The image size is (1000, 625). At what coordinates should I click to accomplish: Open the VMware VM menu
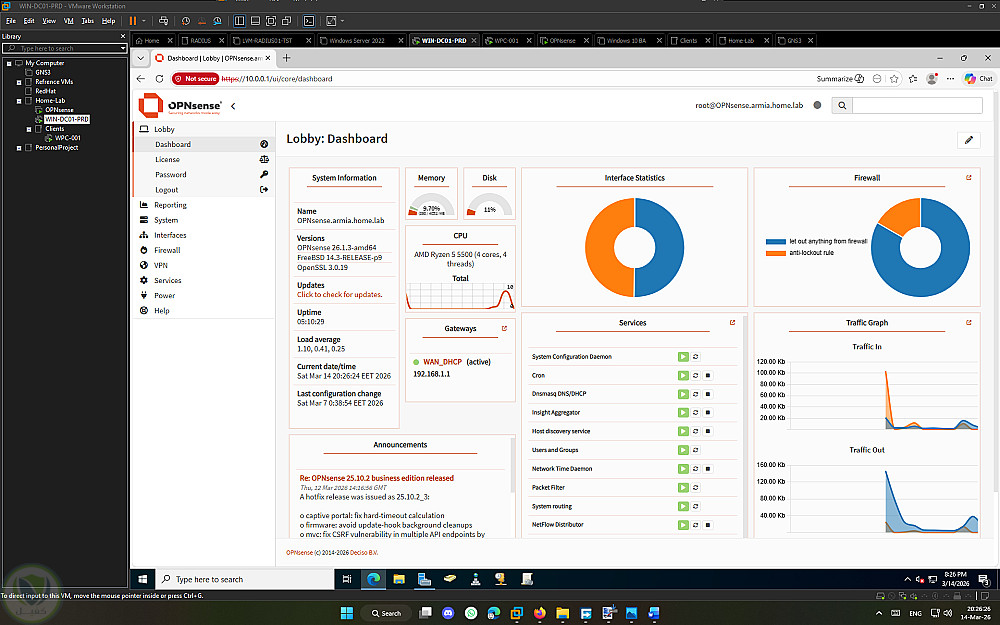pos(68,21)
